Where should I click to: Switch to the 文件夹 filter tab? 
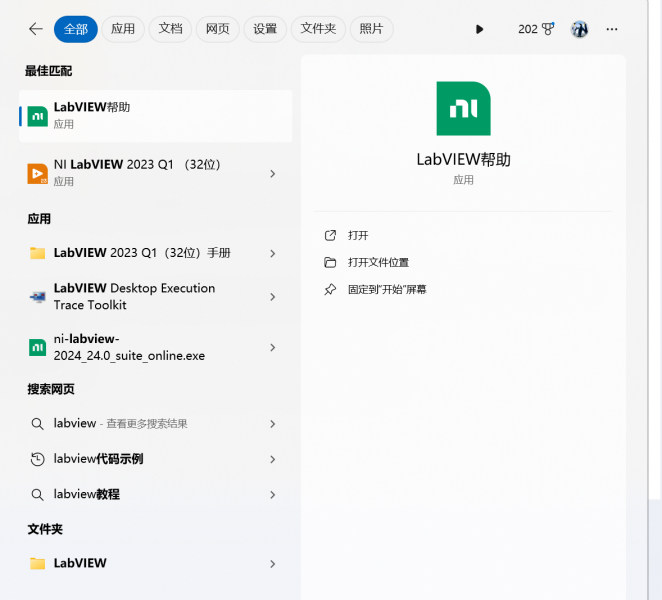(318, 29)
